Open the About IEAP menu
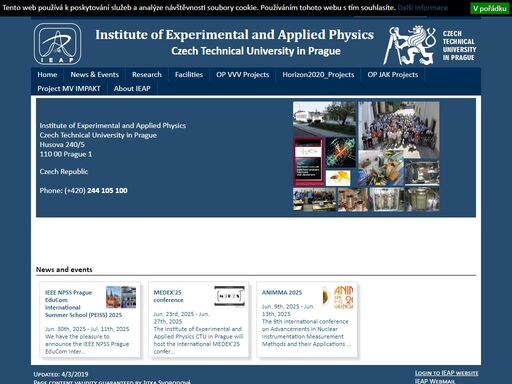This screenshot has width=512, height=384. tap(132, 89)
